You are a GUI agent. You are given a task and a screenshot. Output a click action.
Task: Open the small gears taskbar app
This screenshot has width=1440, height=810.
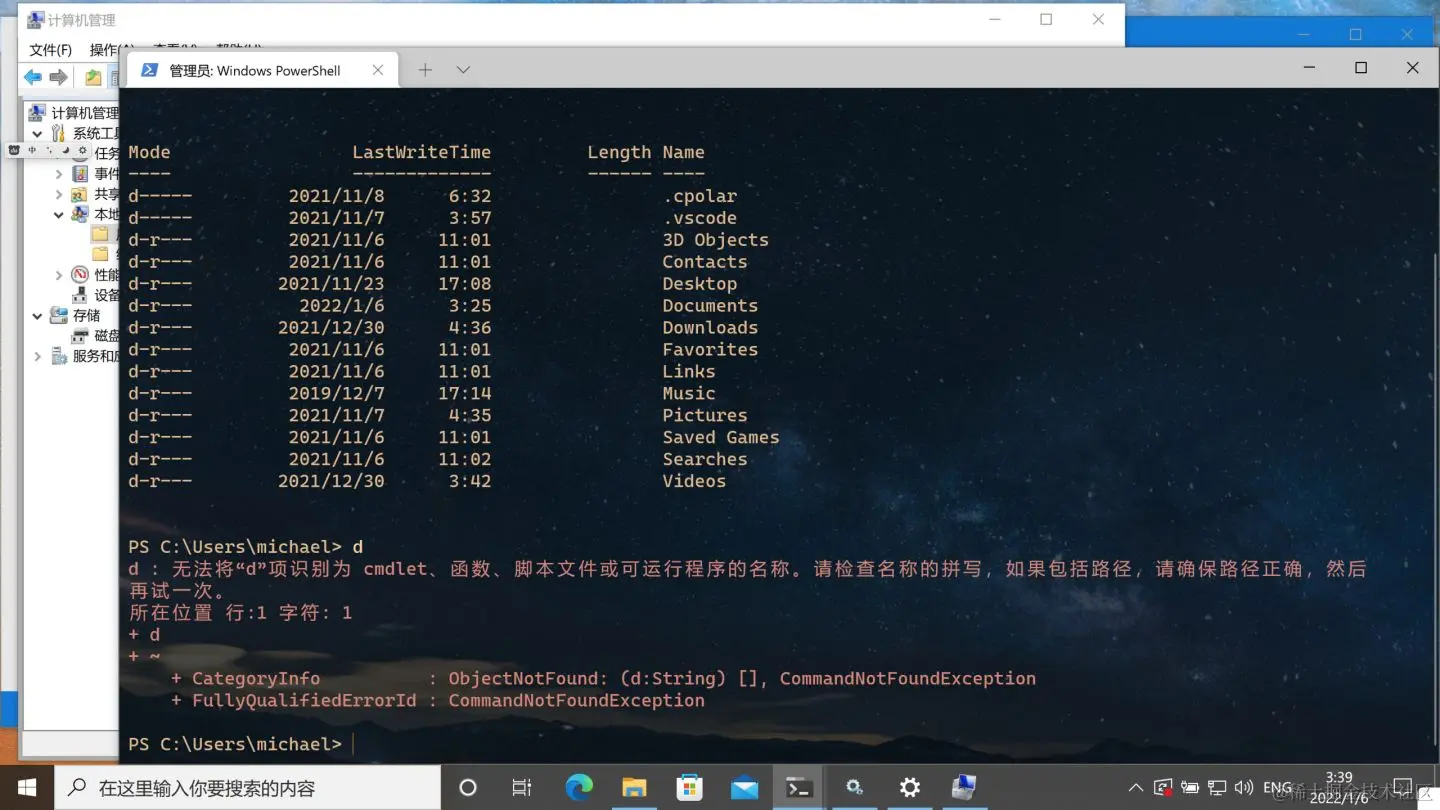coord(854,788)
